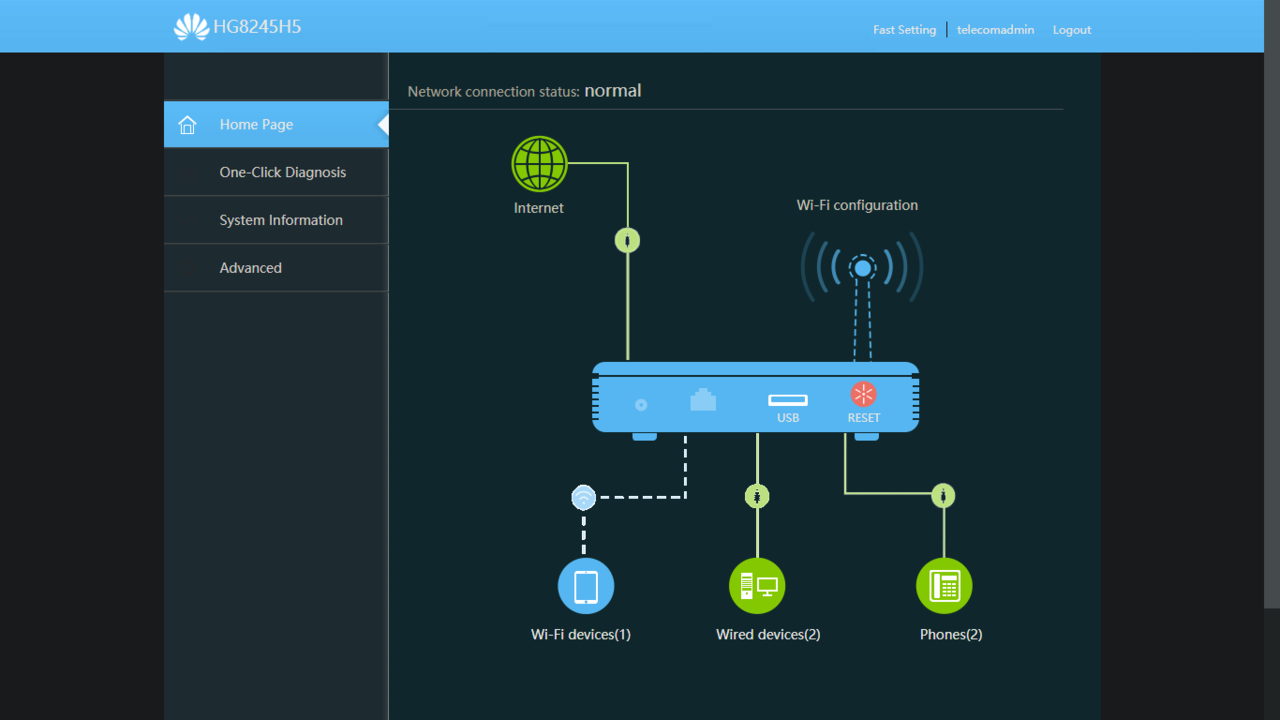Open Wi-Fi configuration antenna icon

click(861, 268)
